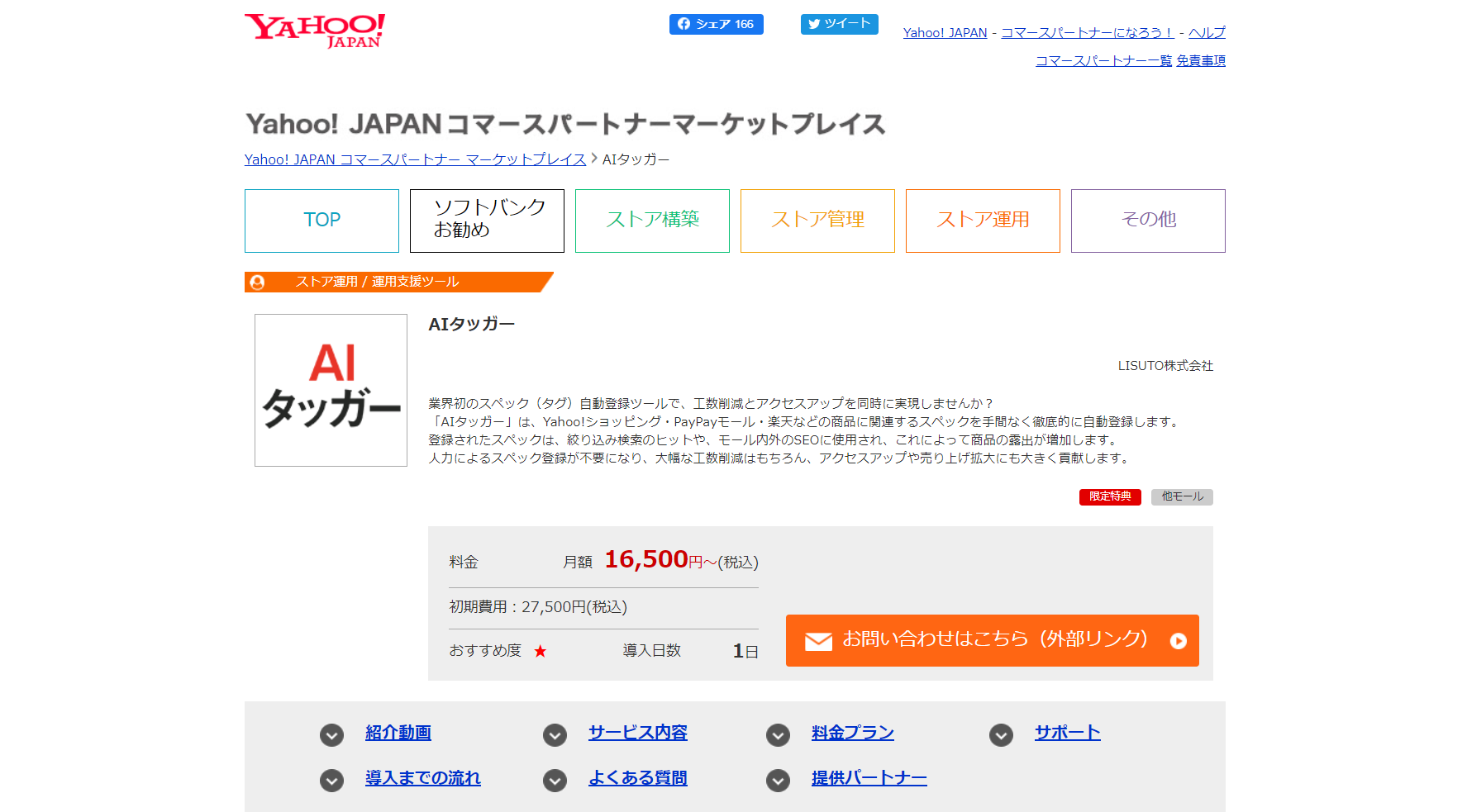Open the ヘルプ link in header
This screenshot has width=1467, height=812.
coord(1207,33)
